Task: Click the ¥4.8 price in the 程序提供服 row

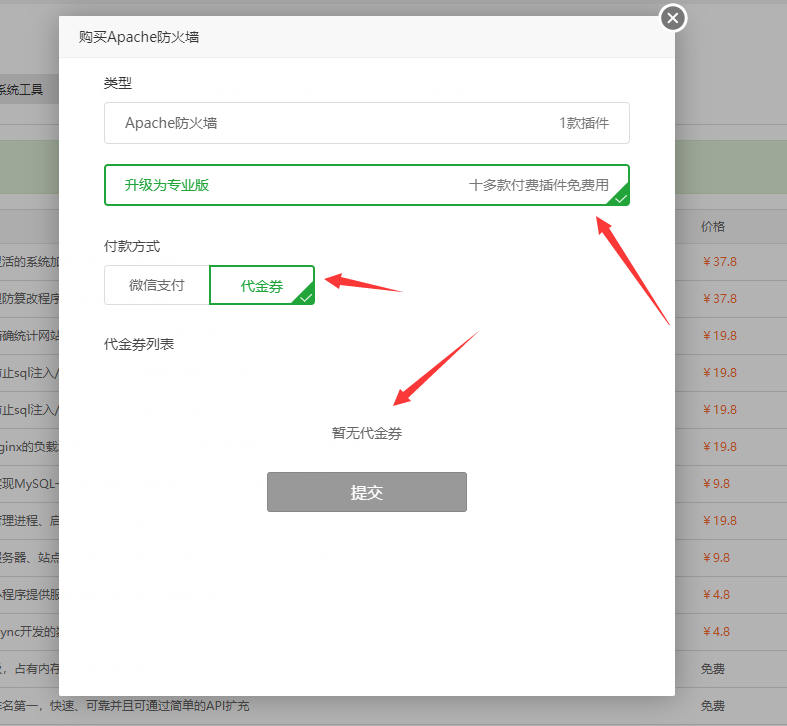Action: click(x=716, y=594)
